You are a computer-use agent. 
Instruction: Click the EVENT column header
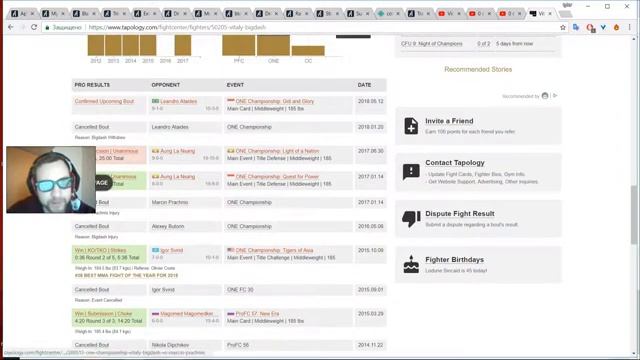(x=235, y=85)
